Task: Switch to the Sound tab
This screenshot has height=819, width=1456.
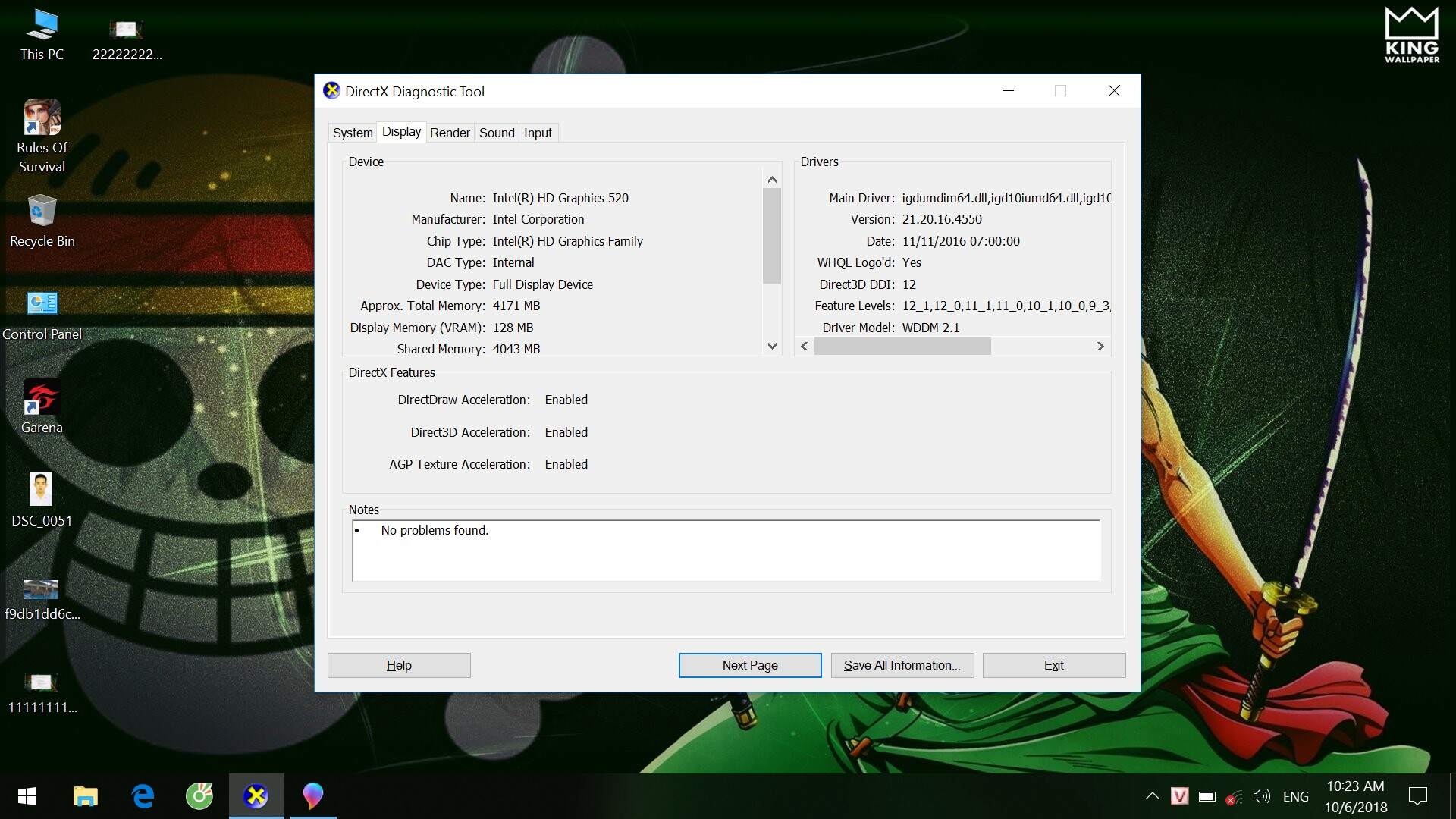Action: (x=497, y=133)
